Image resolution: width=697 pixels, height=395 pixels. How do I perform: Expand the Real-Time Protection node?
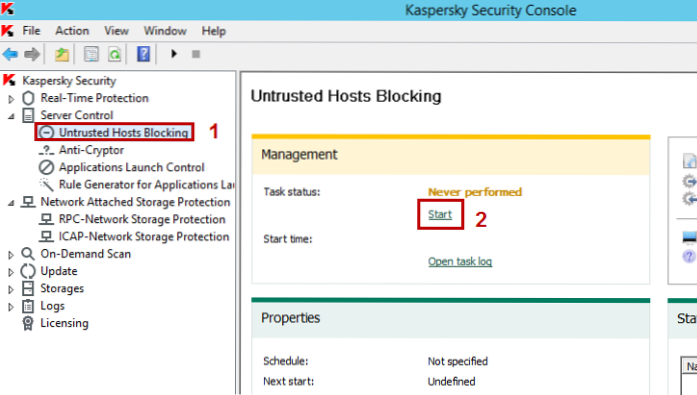point(11,99)
